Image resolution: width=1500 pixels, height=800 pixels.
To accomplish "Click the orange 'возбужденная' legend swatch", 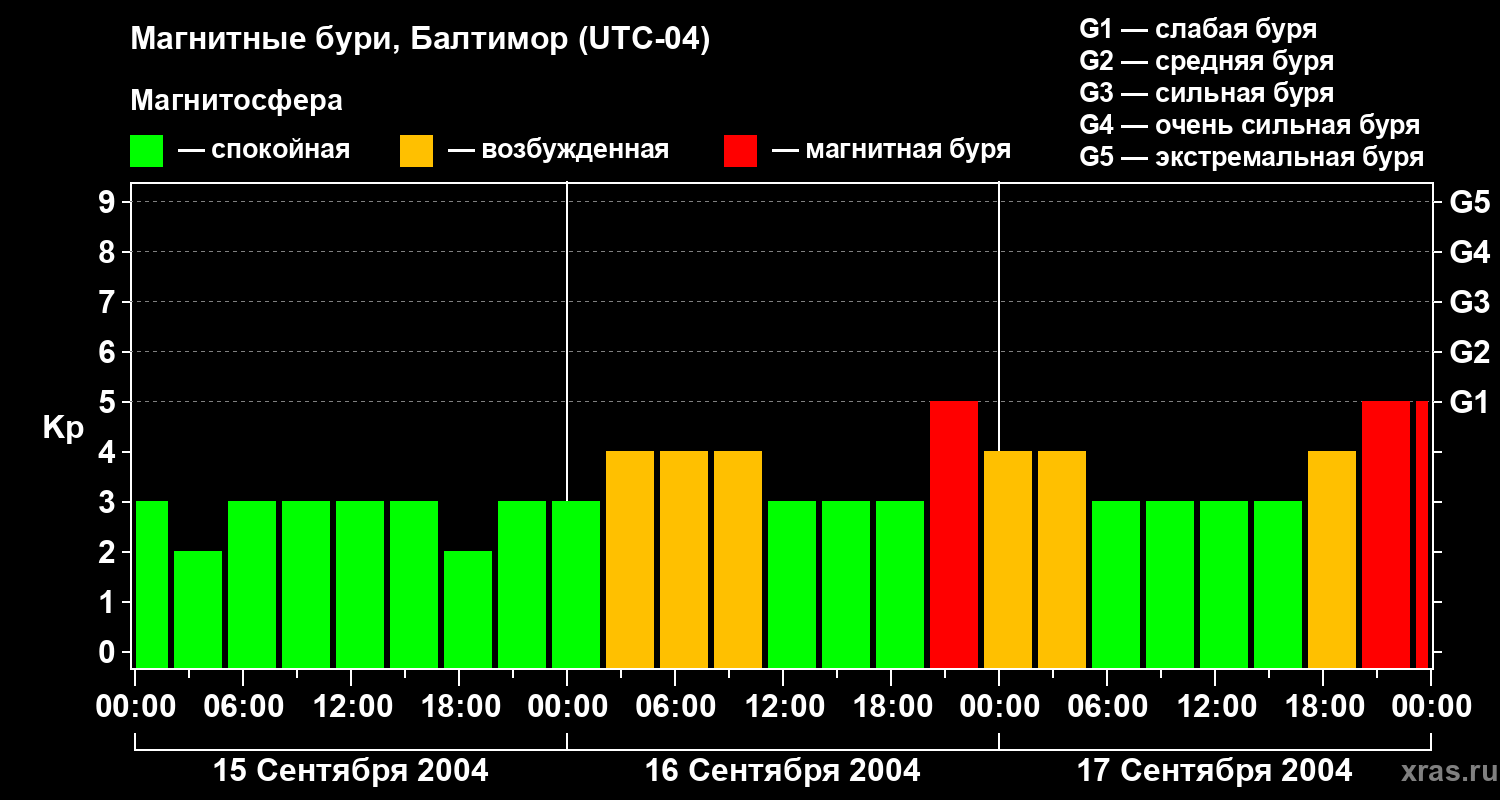I will (416, 151).
